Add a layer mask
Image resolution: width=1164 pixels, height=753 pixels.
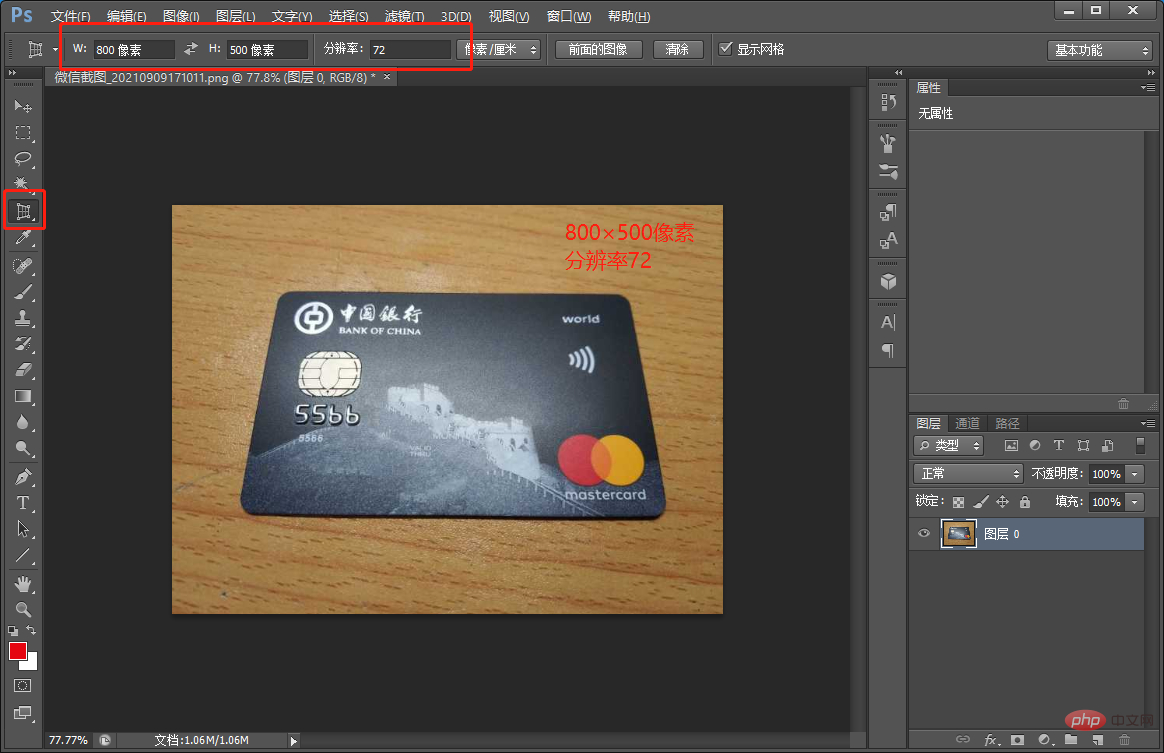coord(1017,740)
